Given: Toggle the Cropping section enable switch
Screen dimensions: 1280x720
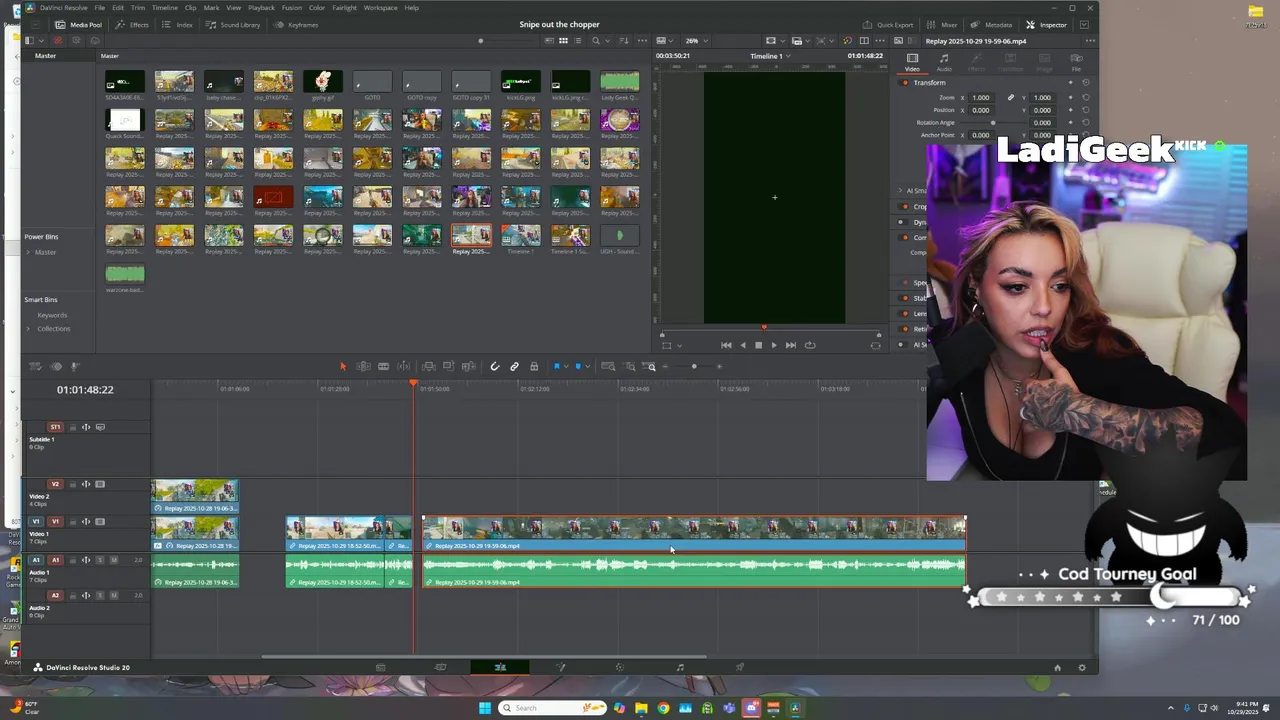Looking at the screenshot, I should (905, 206).
